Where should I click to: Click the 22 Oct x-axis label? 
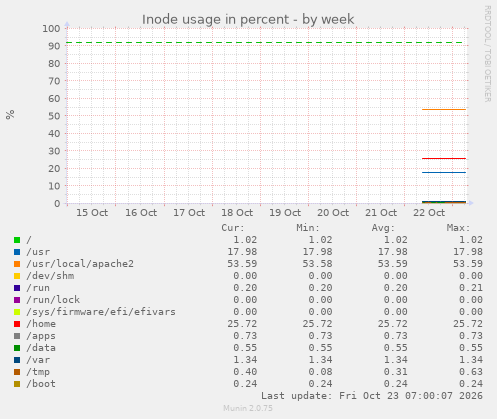tap(429, 213)
